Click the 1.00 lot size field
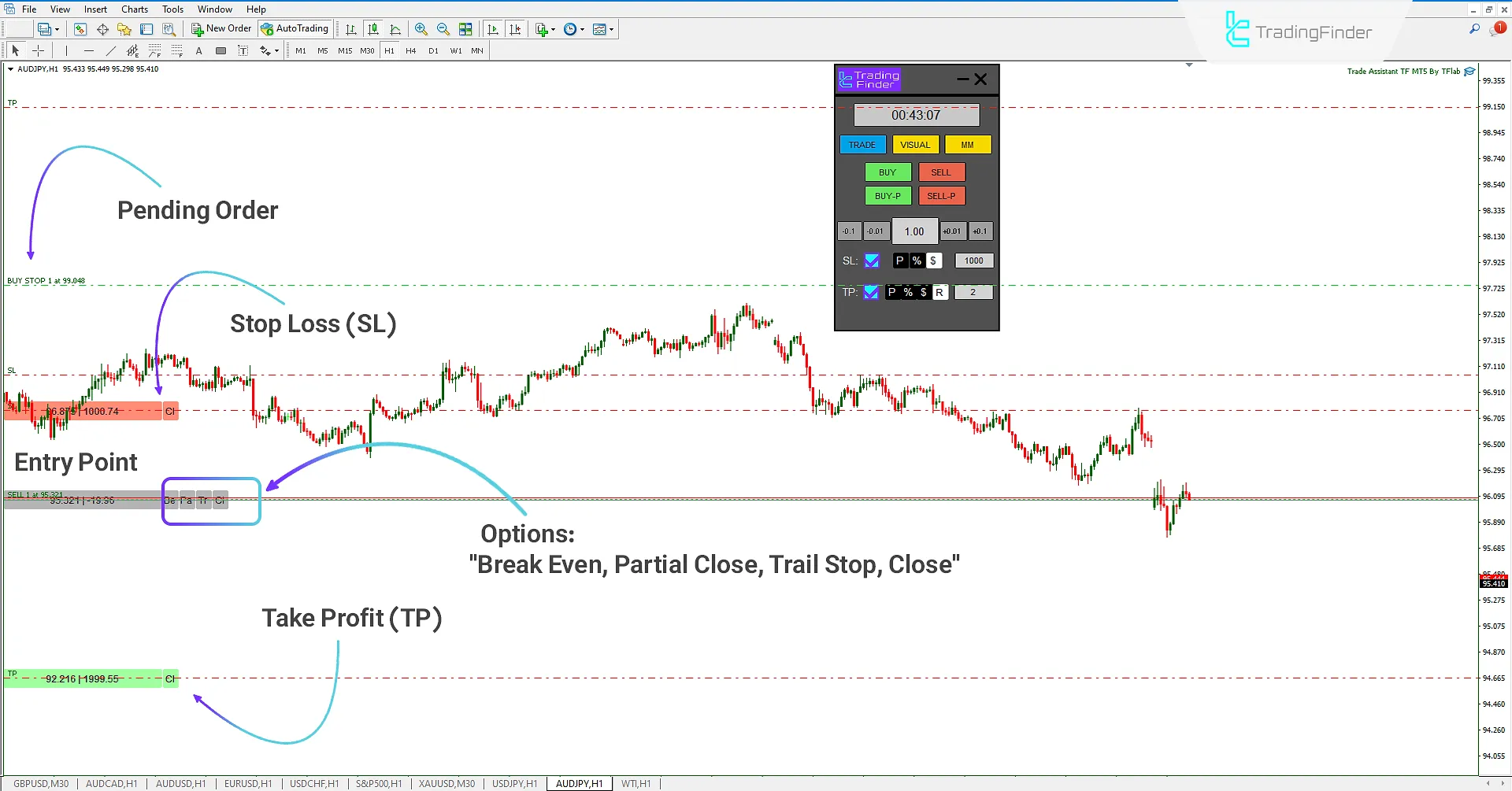Screen dimensions: 1512x791 pos(914,231)
